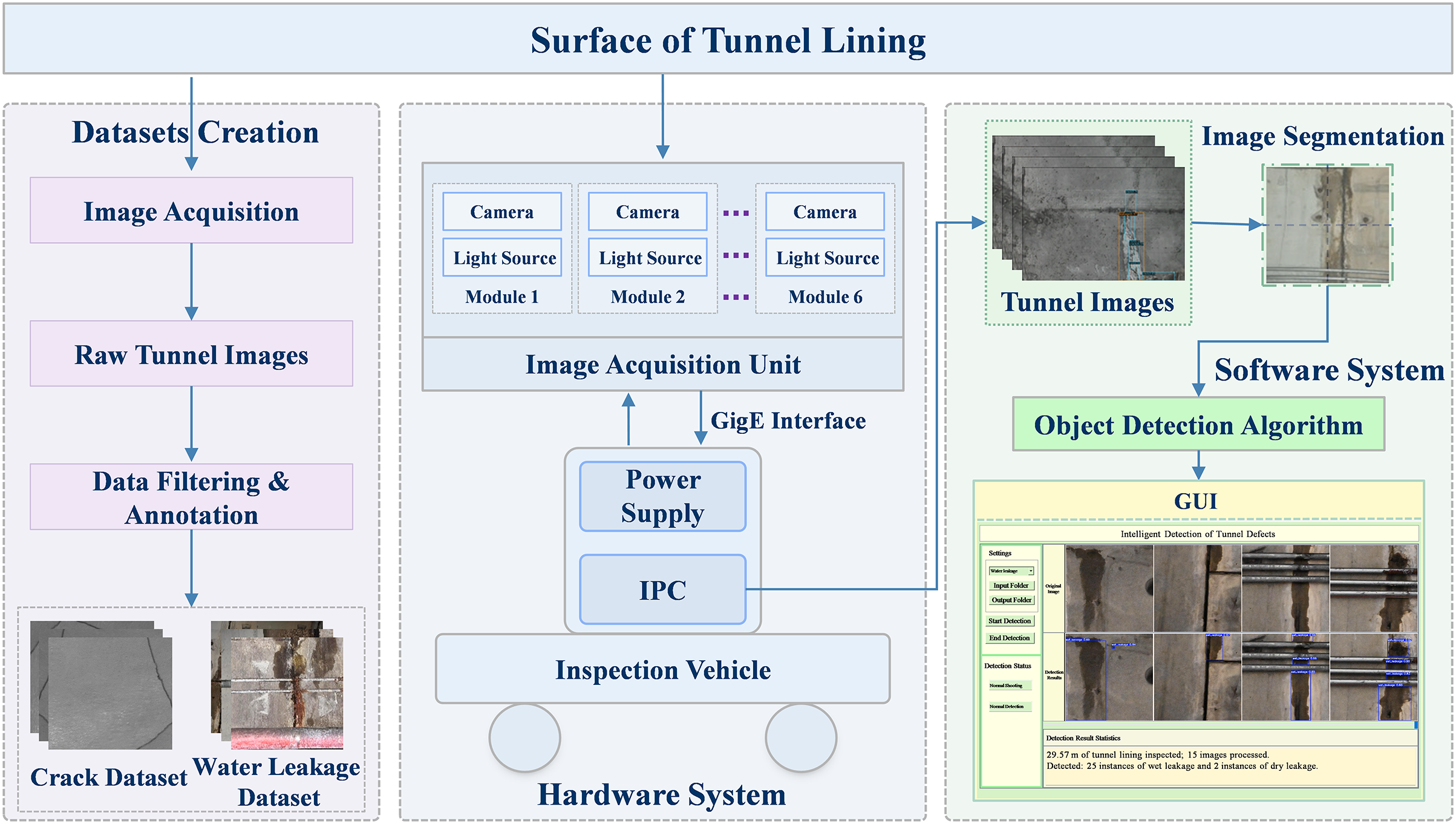
Task: Click the segmented tunnel image with dashed crosshair
Action: click(x=1327, y=225)
